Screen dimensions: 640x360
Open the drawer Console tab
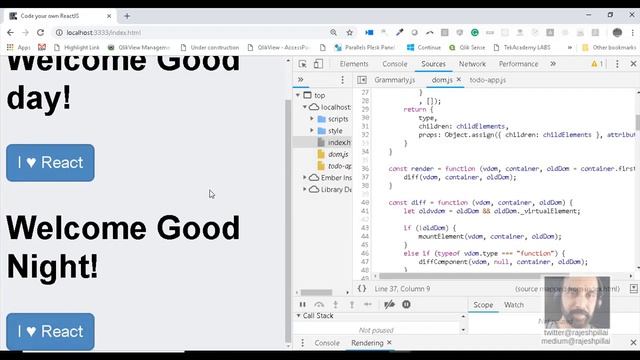pos(327,343)
